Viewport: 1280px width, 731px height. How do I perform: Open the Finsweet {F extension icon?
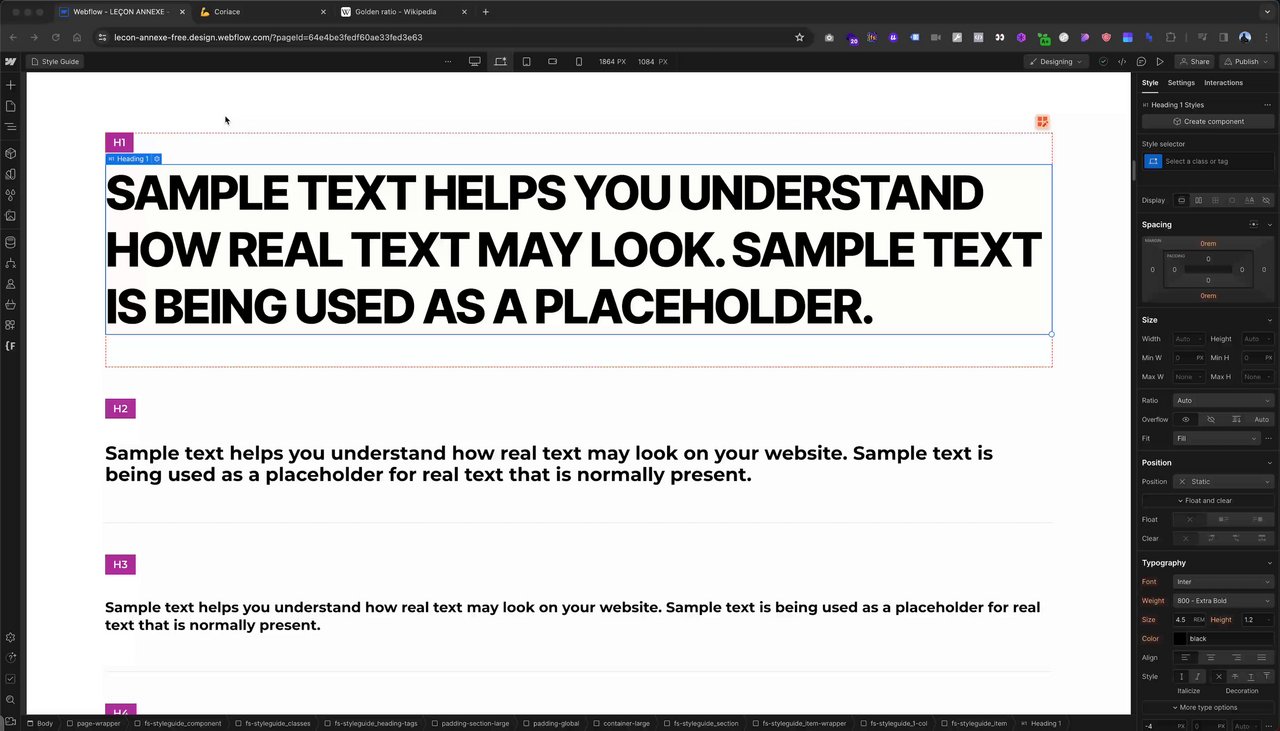click(11, 346)
